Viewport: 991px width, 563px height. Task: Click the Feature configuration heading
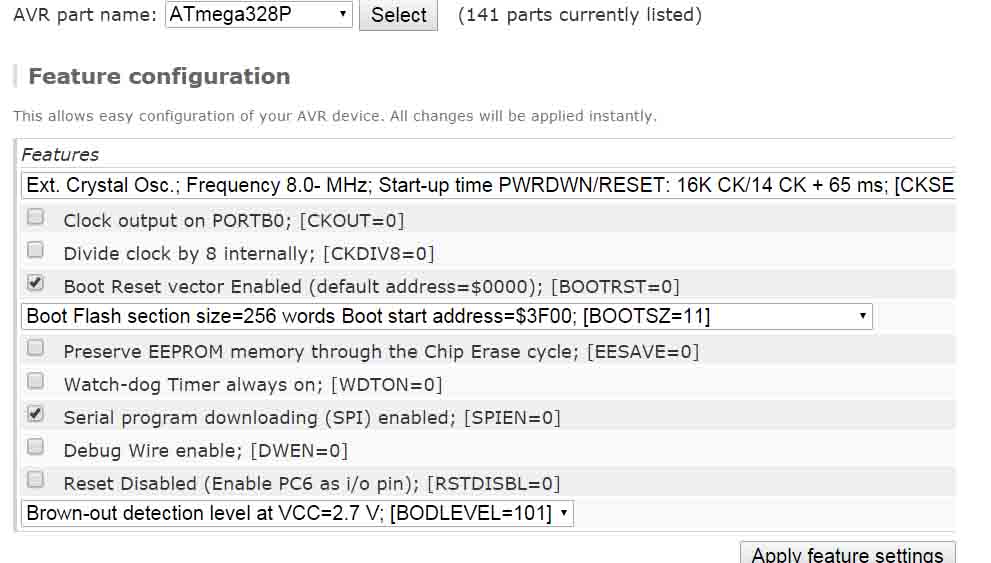tap(159, 77)
